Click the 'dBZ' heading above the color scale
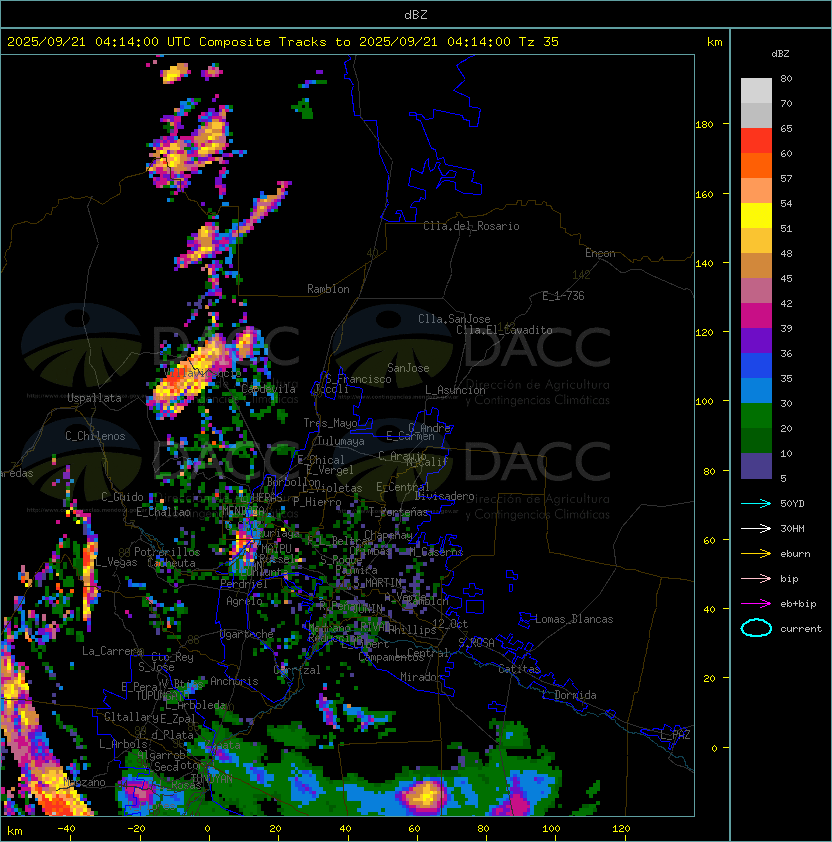 pyautogui.click(x=780, y=54)
